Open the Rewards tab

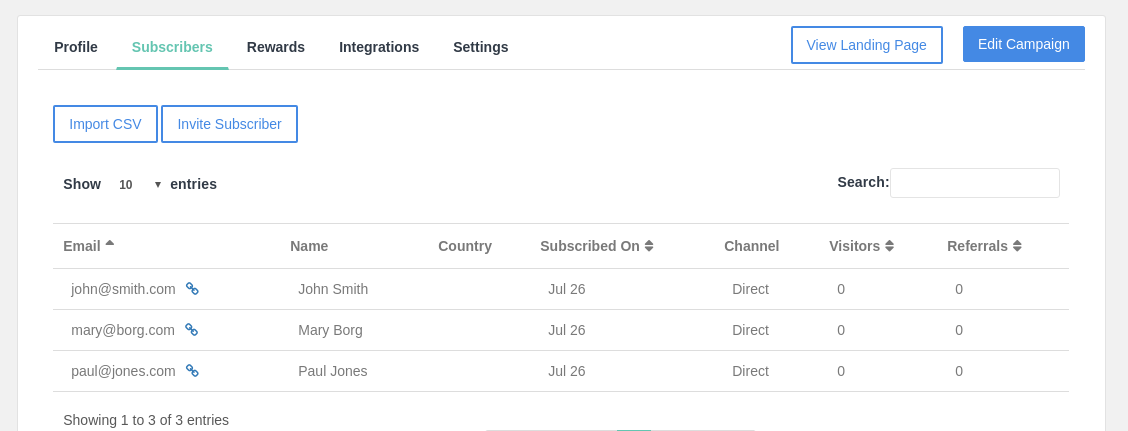click(276, 47)
